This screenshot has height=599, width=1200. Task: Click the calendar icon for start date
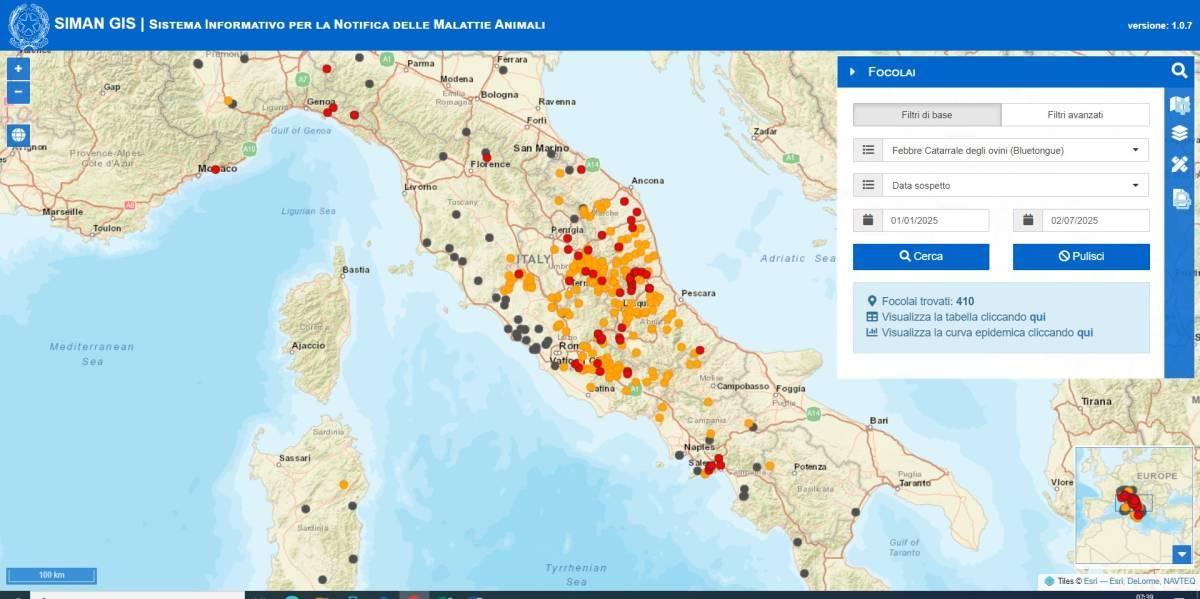pyautogui.click(x=867, y=220)
